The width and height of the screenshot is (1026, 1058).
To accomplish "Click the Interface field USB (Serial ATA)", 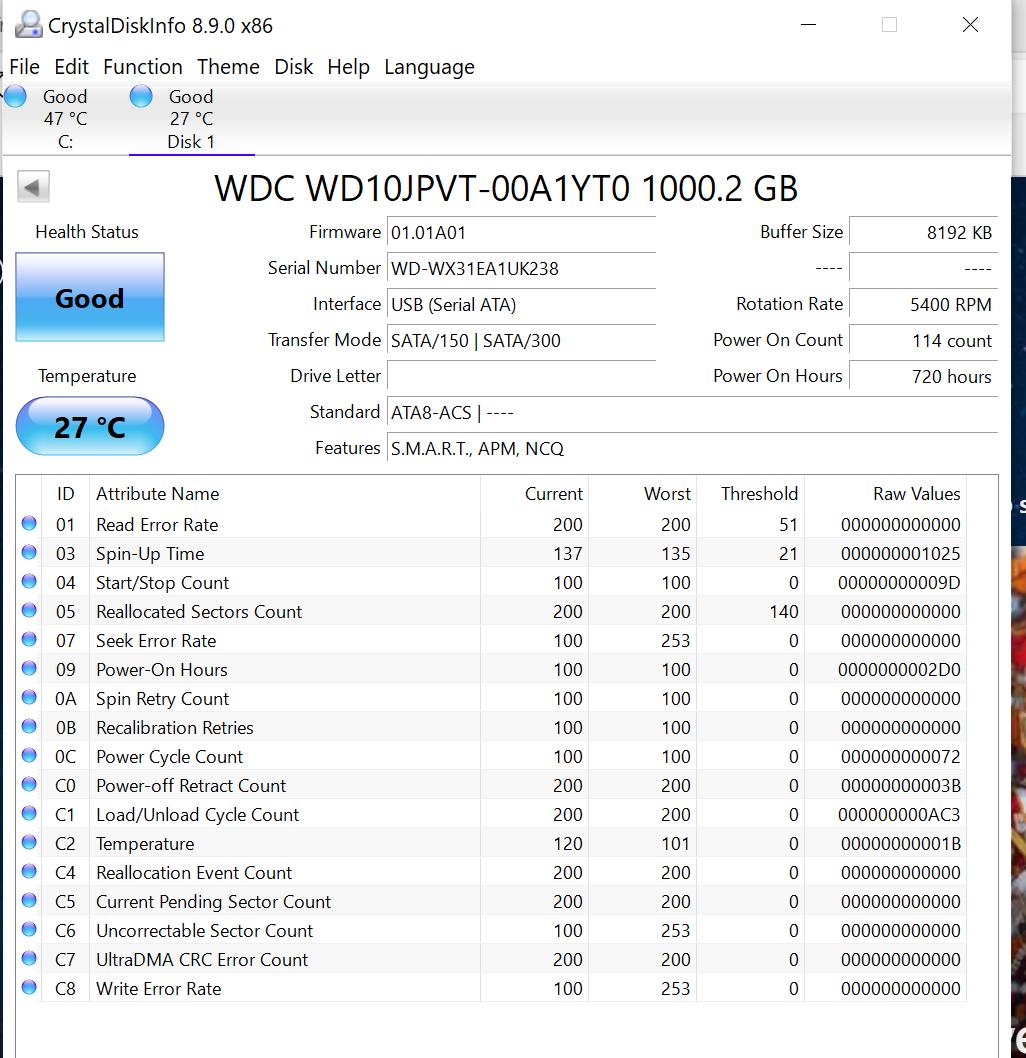I will click(521, 304).
